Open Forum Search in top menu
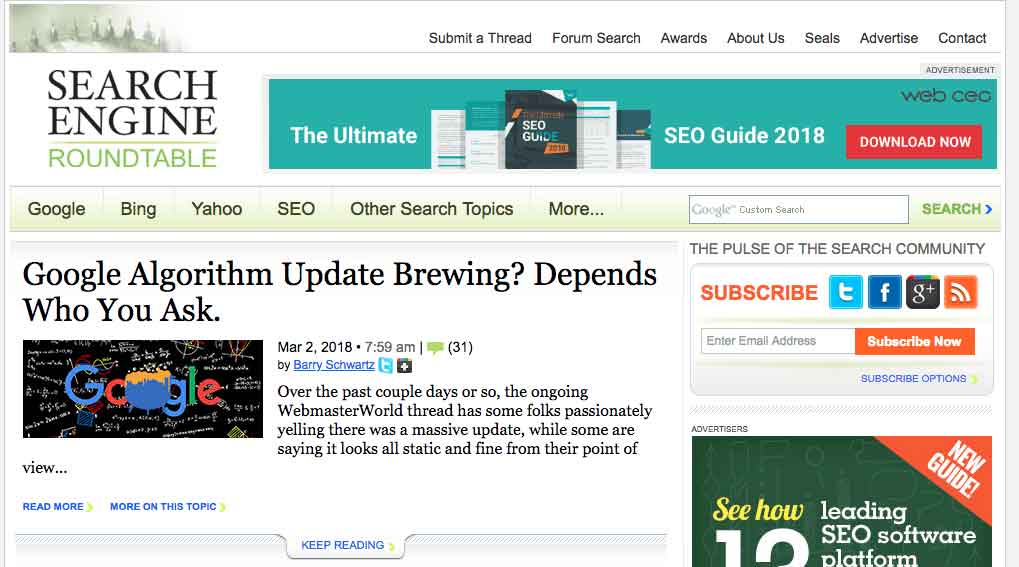Image resolution: width=1019 pixels, height=567 pixels. [596, 38]
